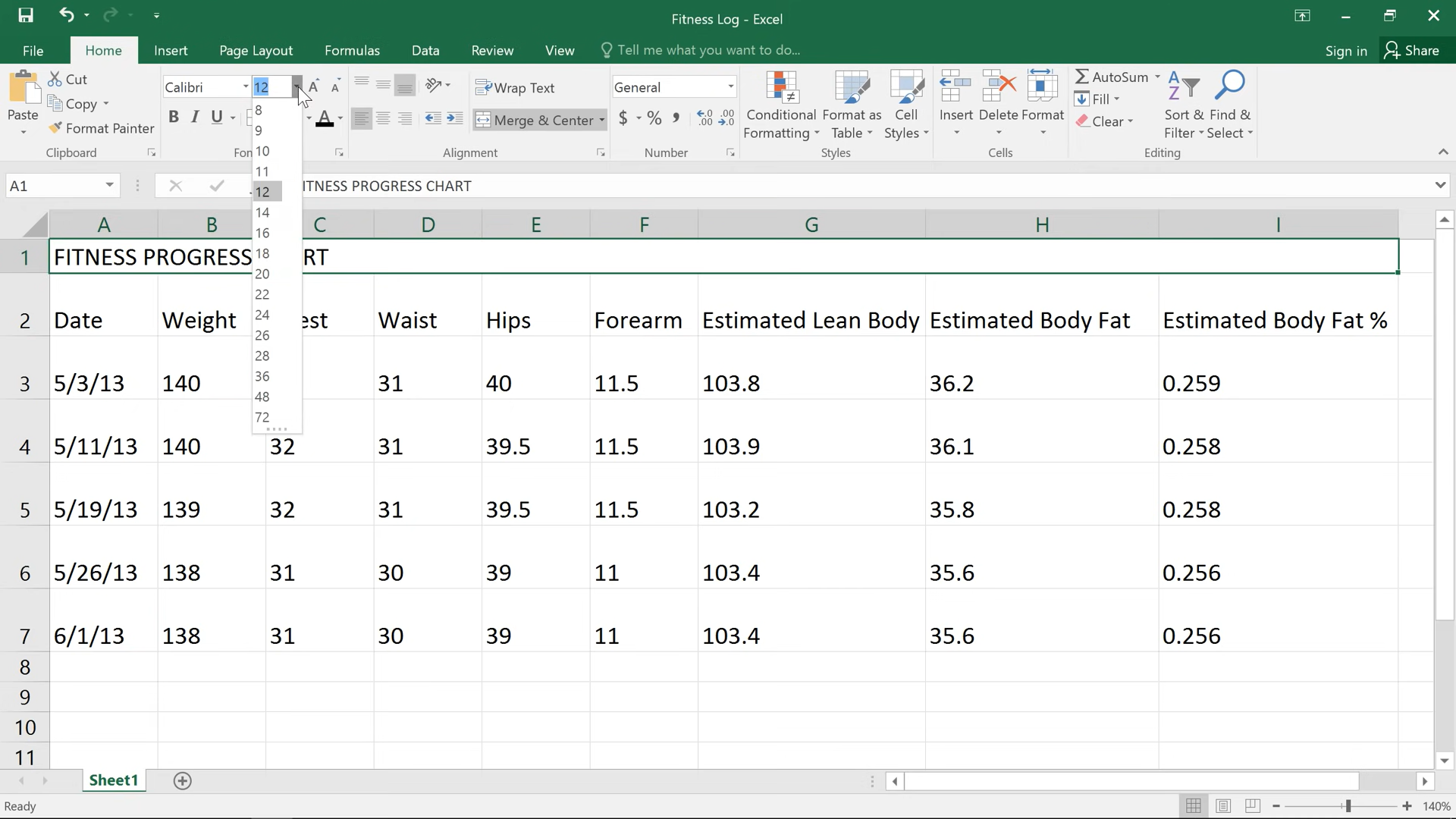This screenshot has height=819, width=1456.
Task: Toggle Bold formatting
Action: [x=174, y=117]
